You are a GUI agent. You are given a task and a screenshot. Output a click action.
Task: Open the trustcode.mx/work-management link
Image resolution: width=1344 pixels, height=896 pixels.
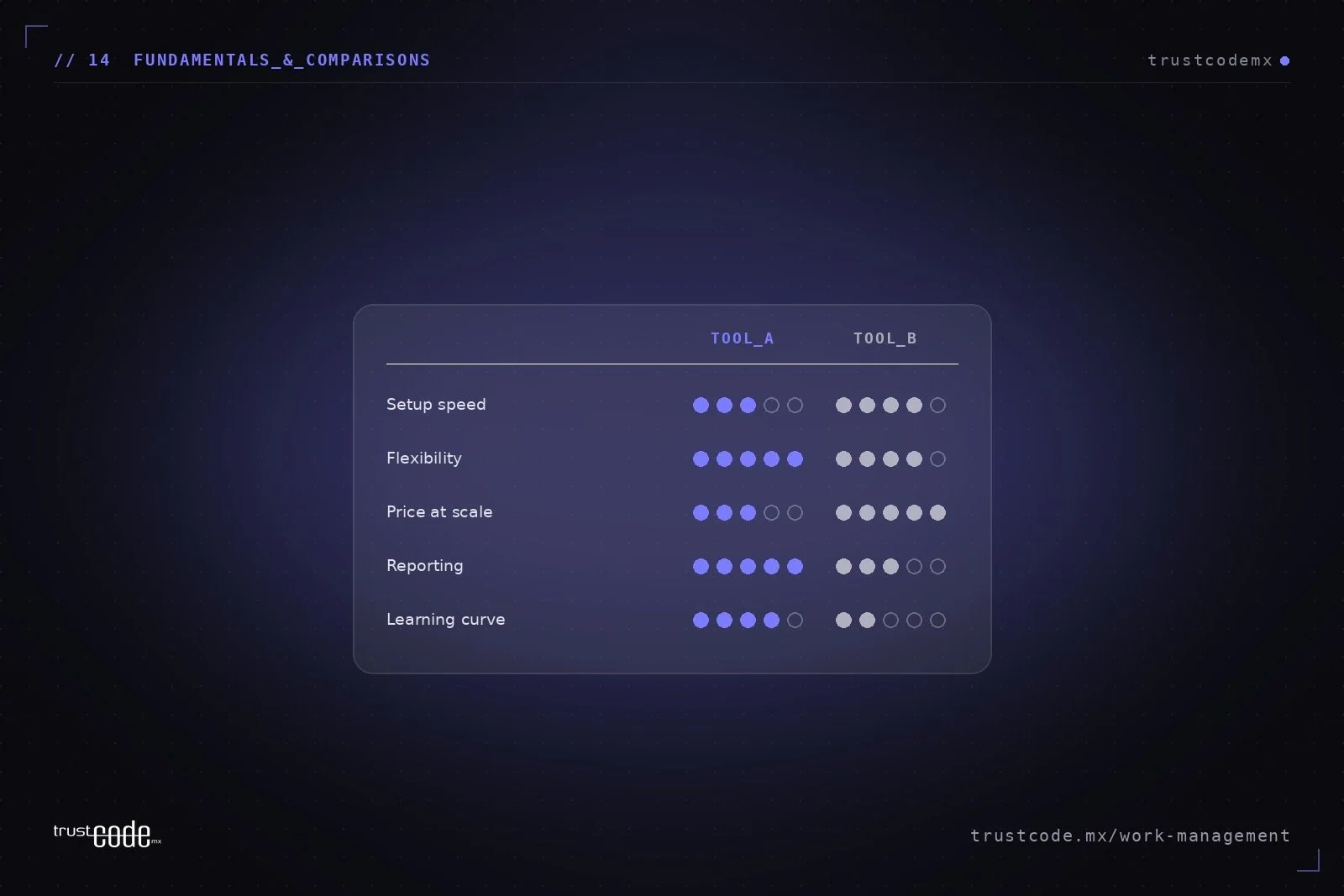[x=1130, y=836]
